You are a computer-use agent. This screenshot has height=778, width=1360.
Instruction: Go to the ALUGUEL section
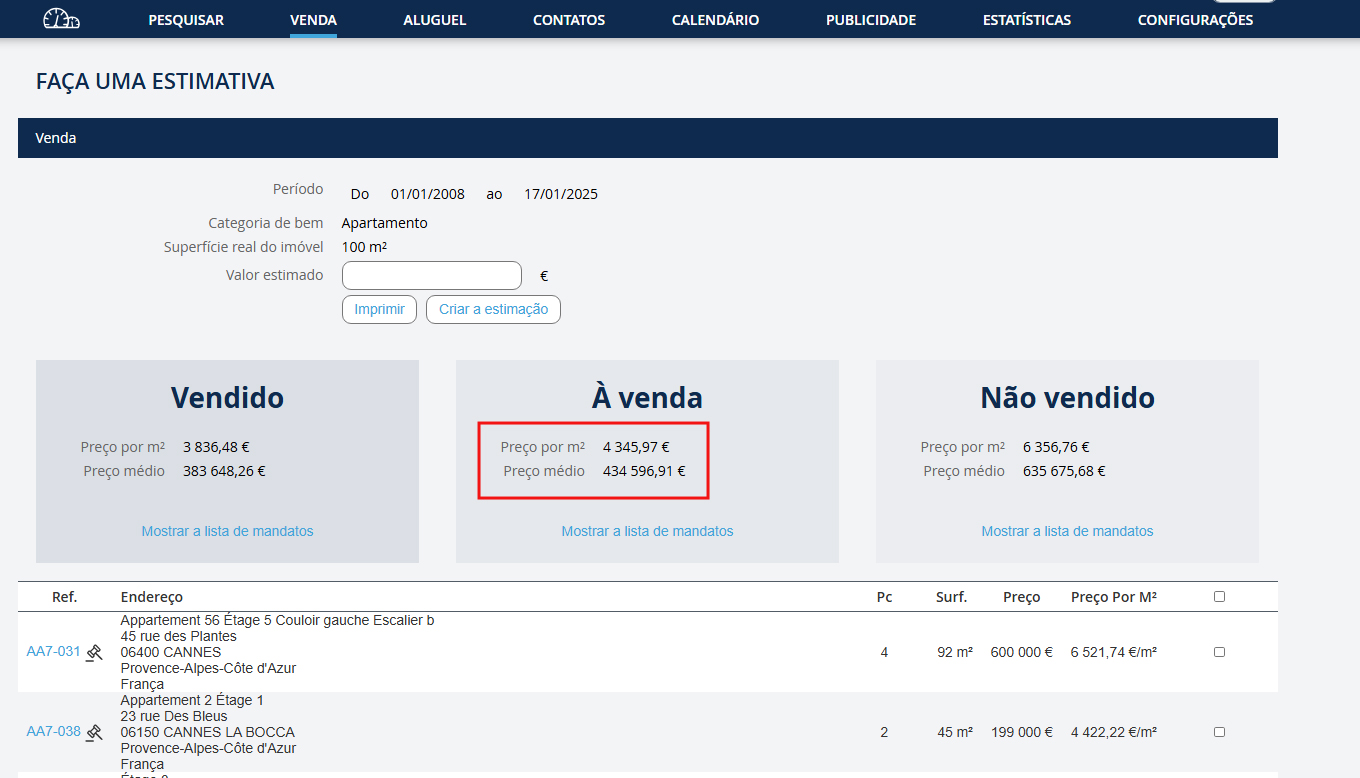(434, 20)
